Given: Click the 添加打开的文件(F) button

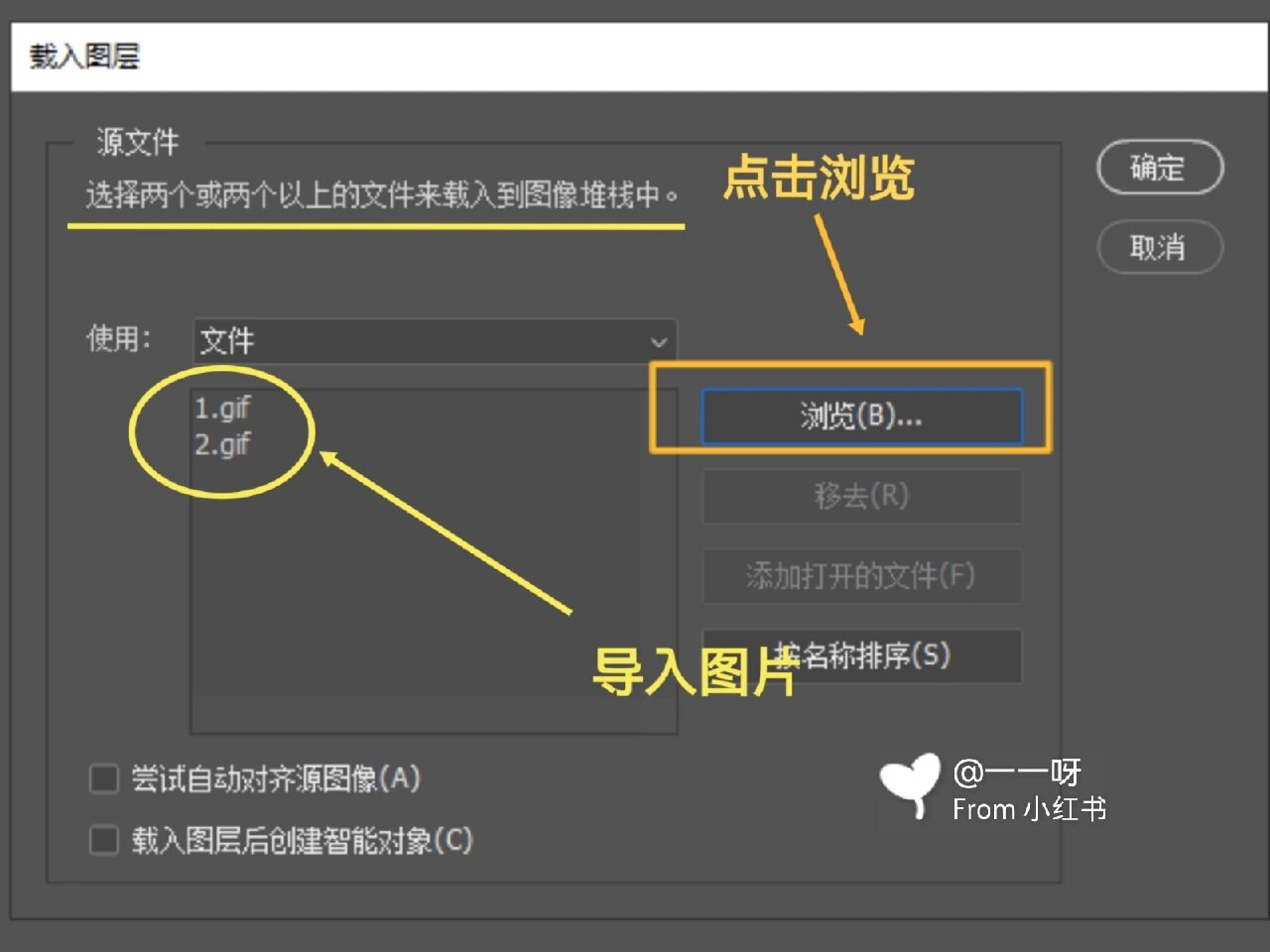Looking at the screenshot, I should (861, 575).
